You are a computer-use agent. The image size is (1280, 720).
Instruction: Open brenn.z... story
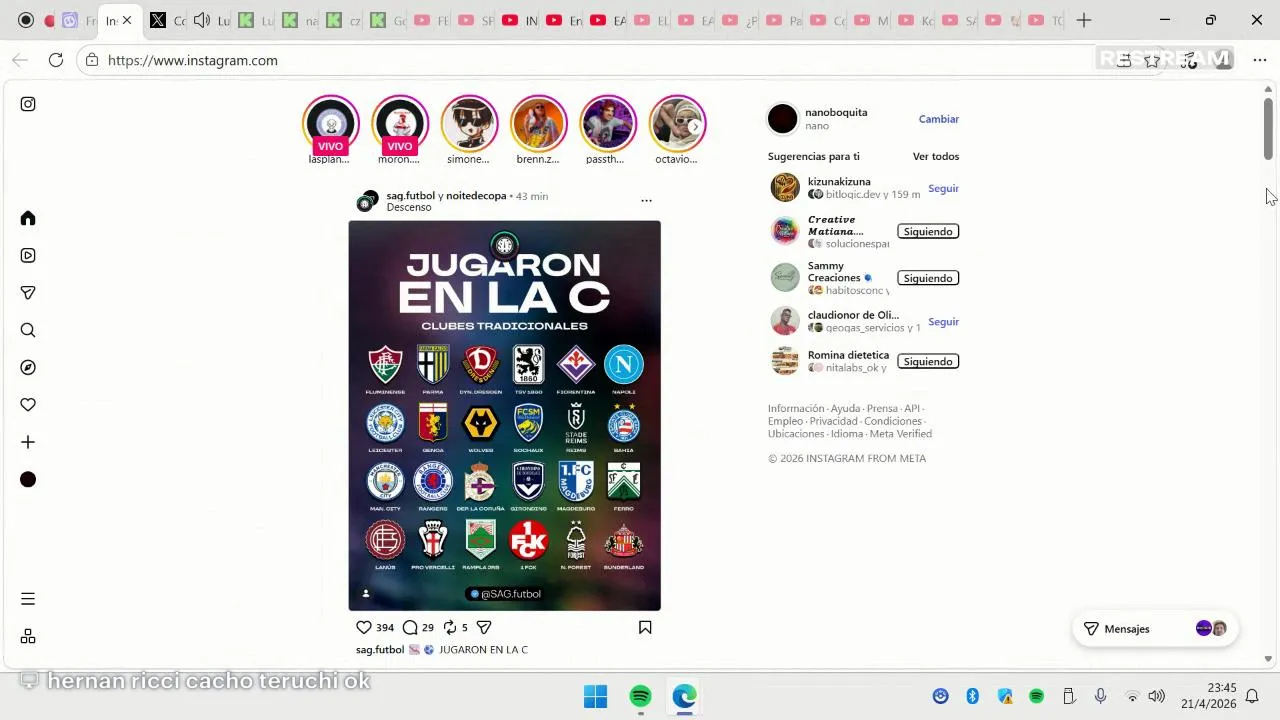[x=539, y=124]
